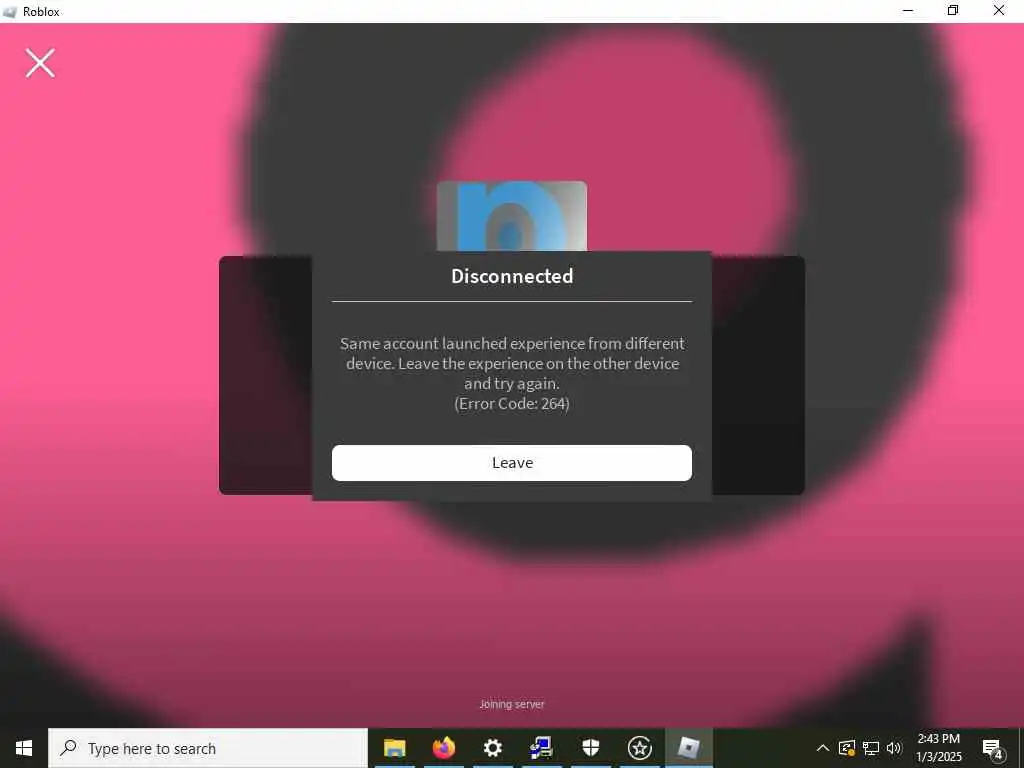Open the volume speaker tray icon
This screenshot has height=768, width=1024.
pyautogui.click(x=894, y=748)
